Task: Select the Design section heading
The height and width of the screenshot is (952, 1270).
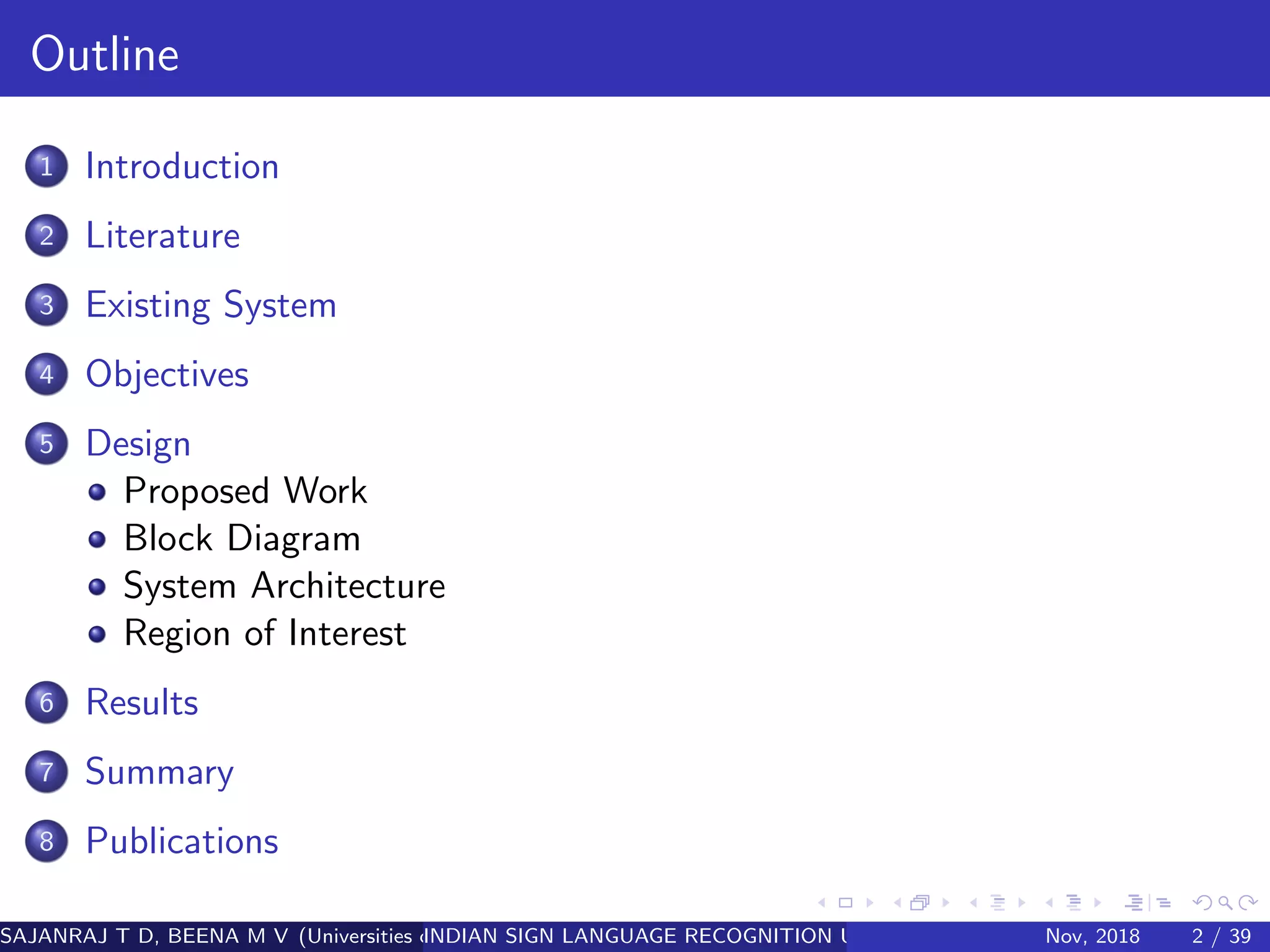Action: click(x=138, y=444)
